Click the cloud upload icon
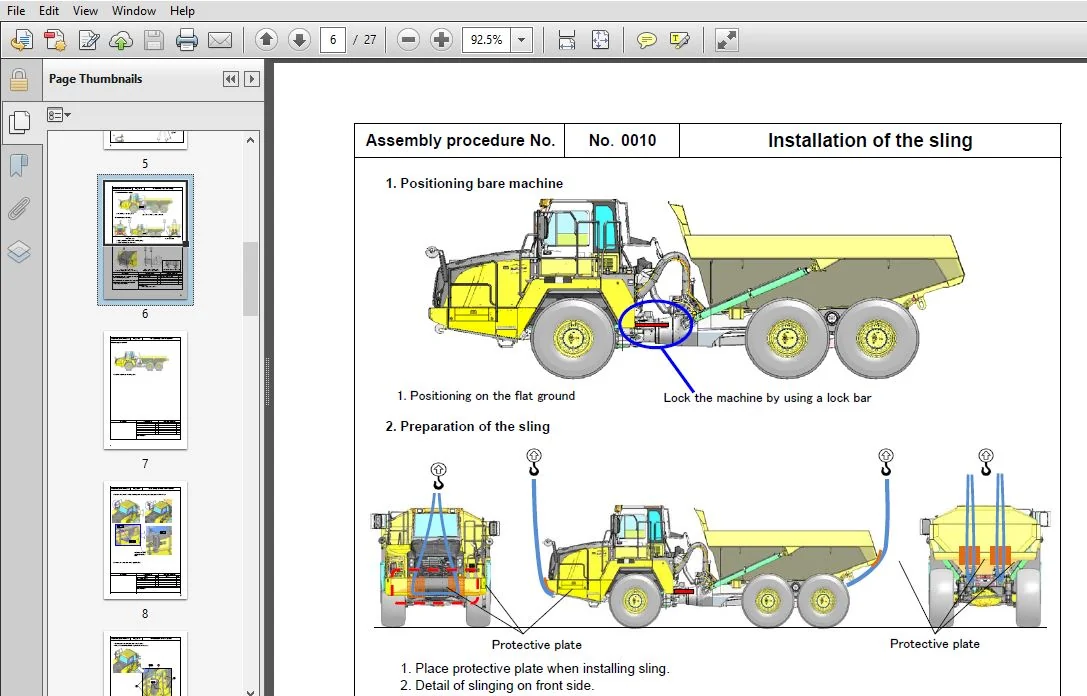This screenshot has height=696, width=1087. [121, 40]
